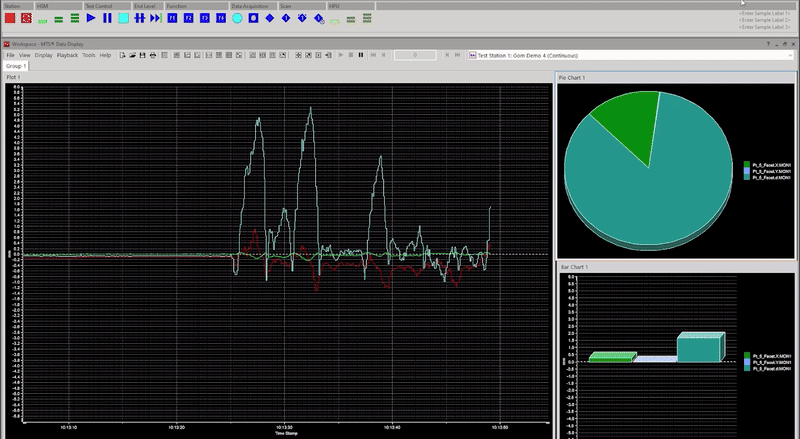This screenshot has width=800, height=439.
Task: Click the cyan circle Data Acquisition icon
Action: (237, 18)
